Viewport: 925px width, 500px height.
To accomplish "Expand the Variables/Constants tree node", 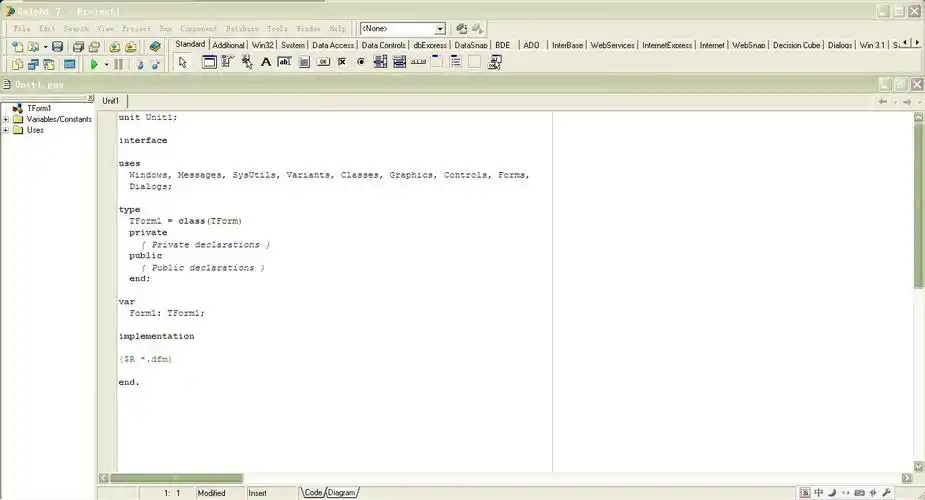I will point(6,119).
